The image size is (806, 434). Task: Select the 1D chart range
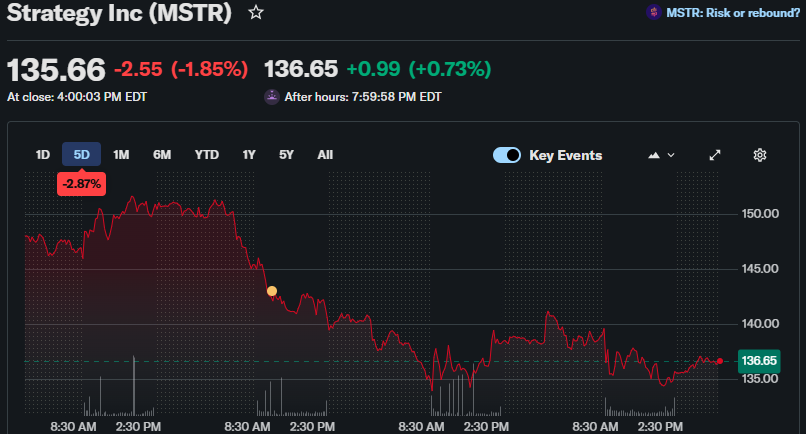(x=43, y=155)
